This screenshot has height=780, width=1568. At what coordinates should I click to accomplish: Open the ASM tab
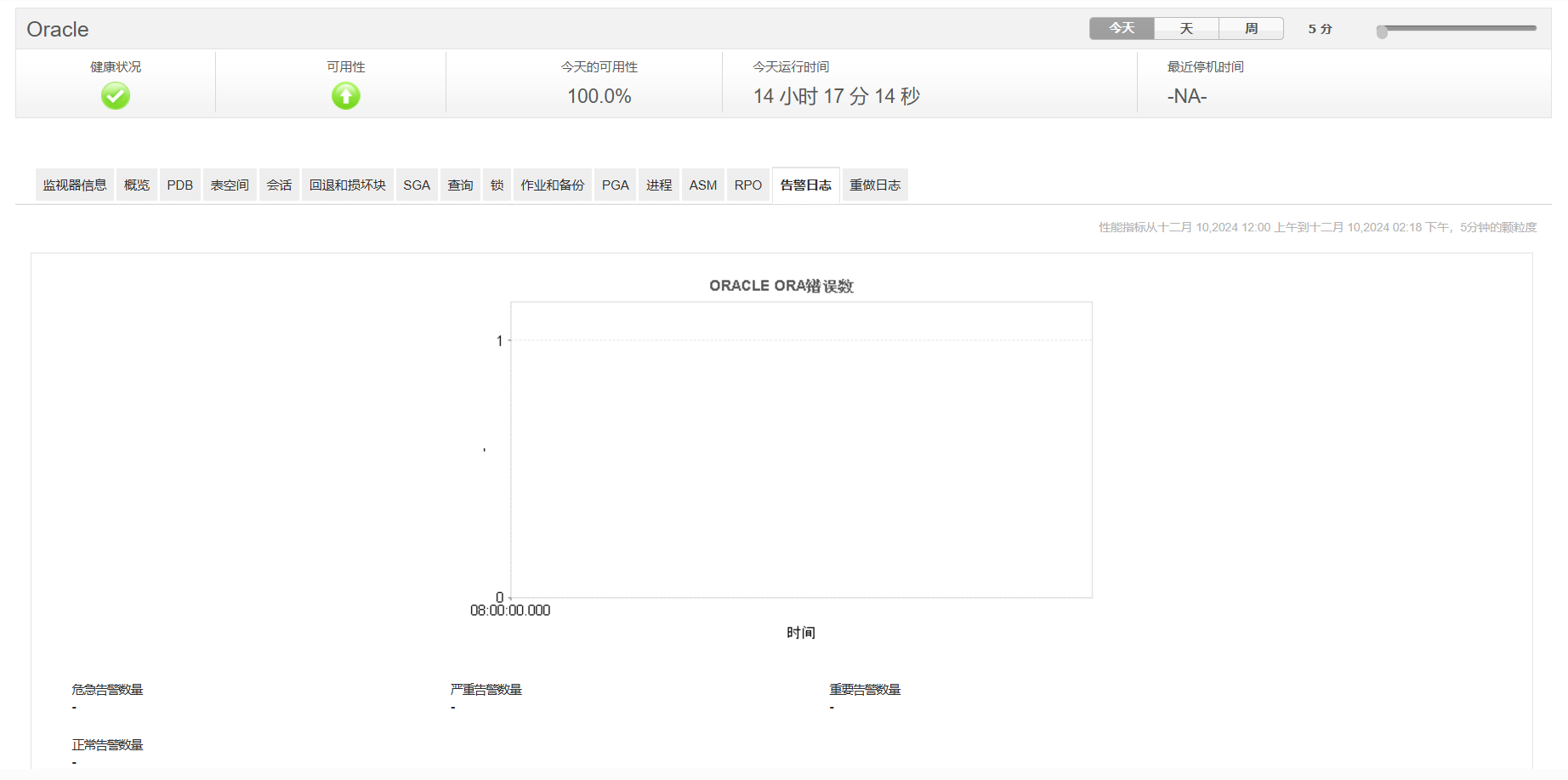(703, 185)
